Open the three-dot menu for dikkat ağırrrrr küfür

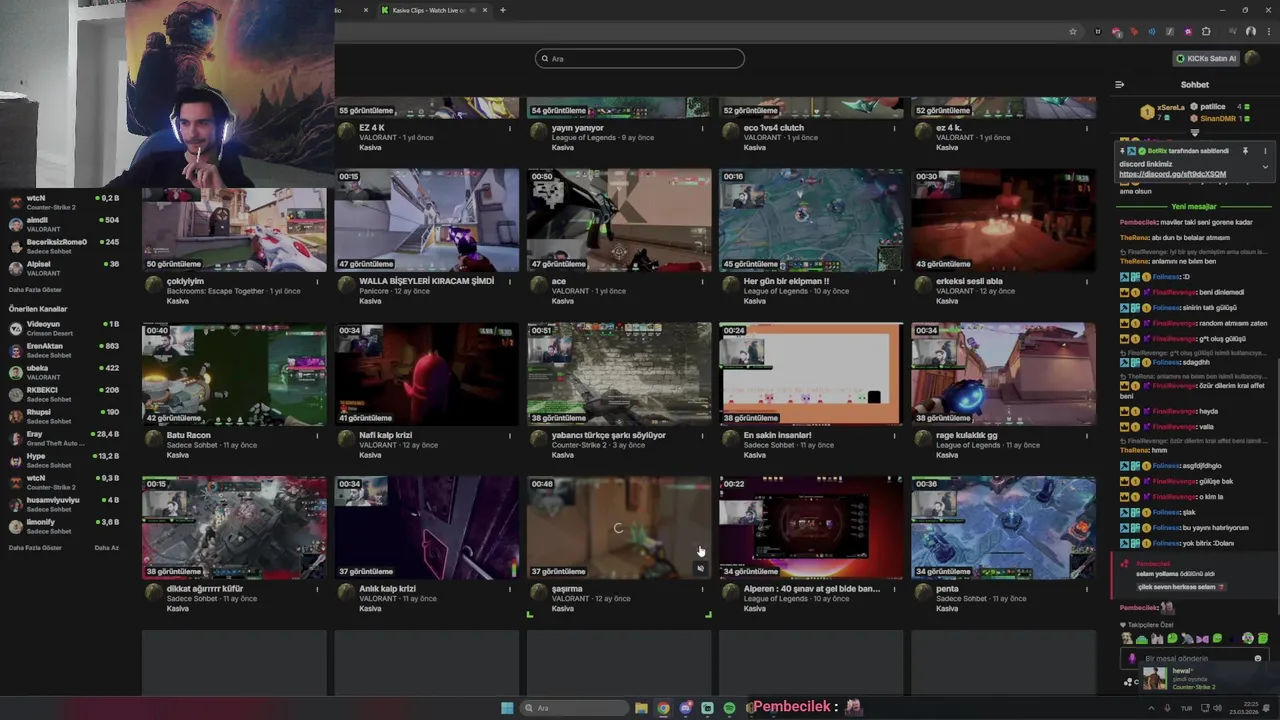(x=318, y=590)
